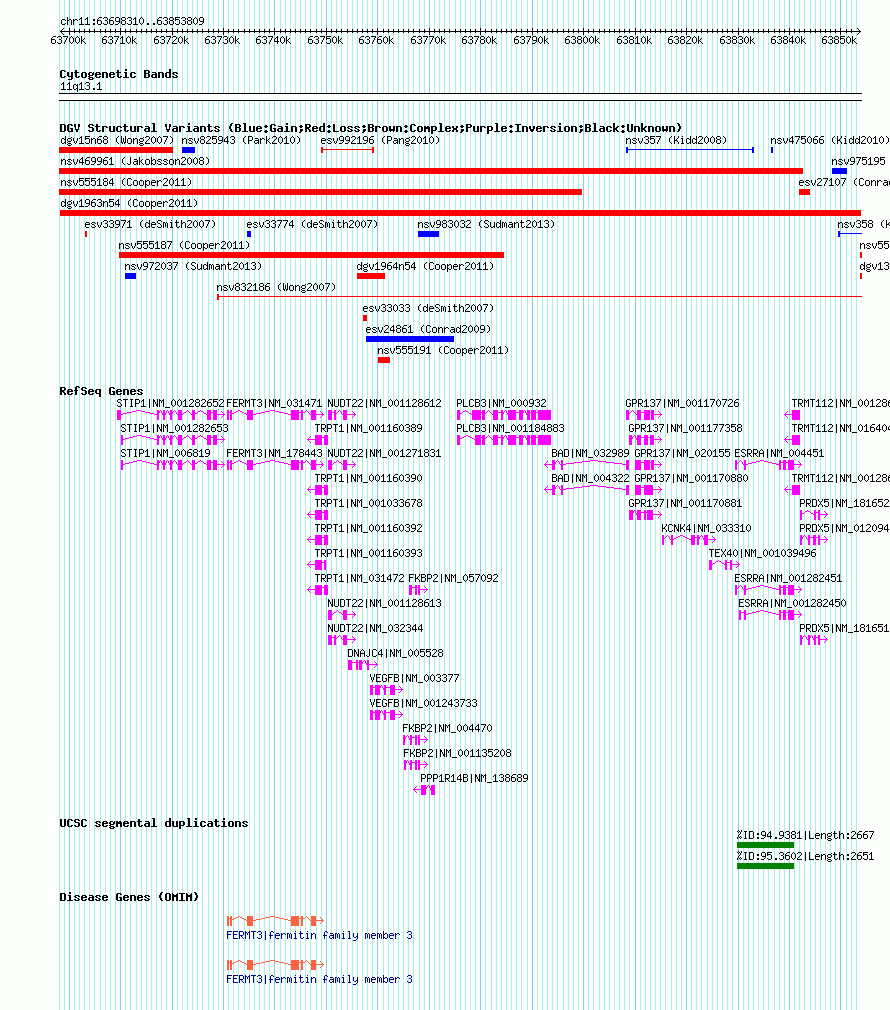This screenshot has height=1010, width=890.
Task: Click the blue gain bar under esv24861 (Conrad2009)
Action: point(410,339)
